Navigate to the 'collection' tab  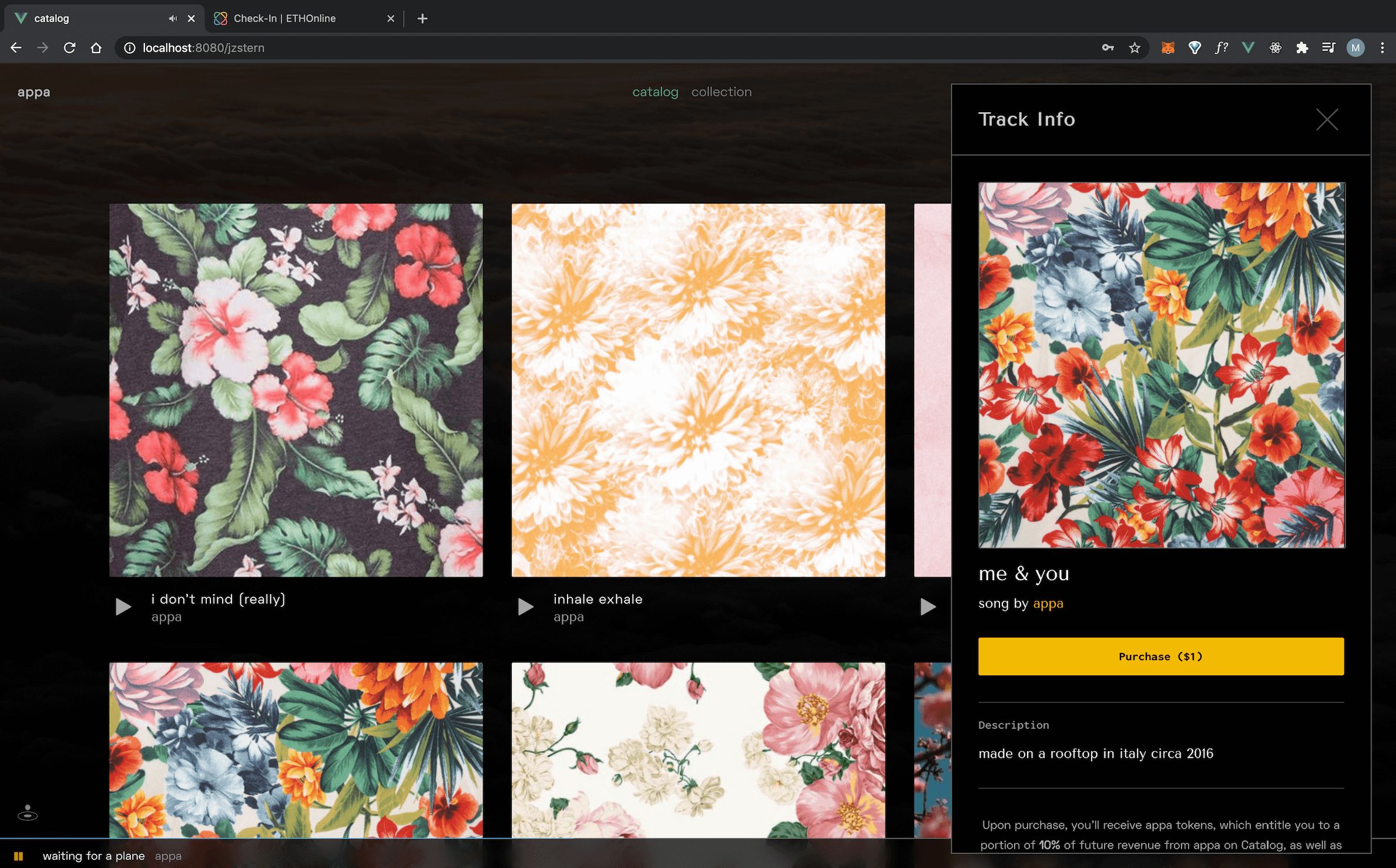coord(721,92)
